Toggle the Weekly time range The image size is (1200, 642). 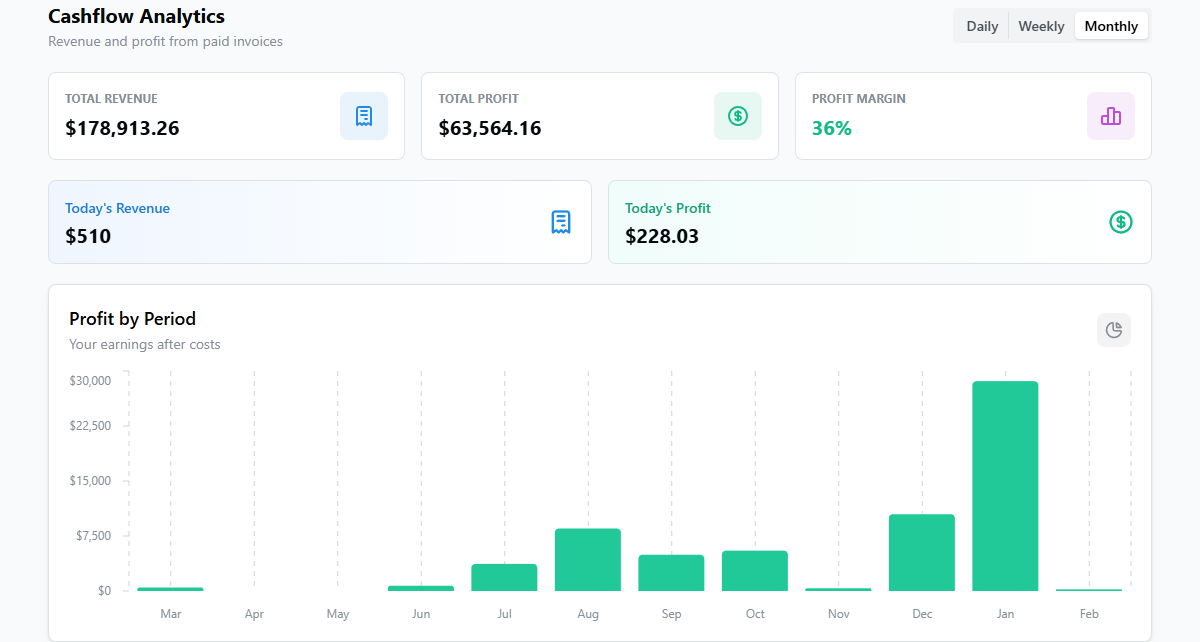[x=1041, y=25]
